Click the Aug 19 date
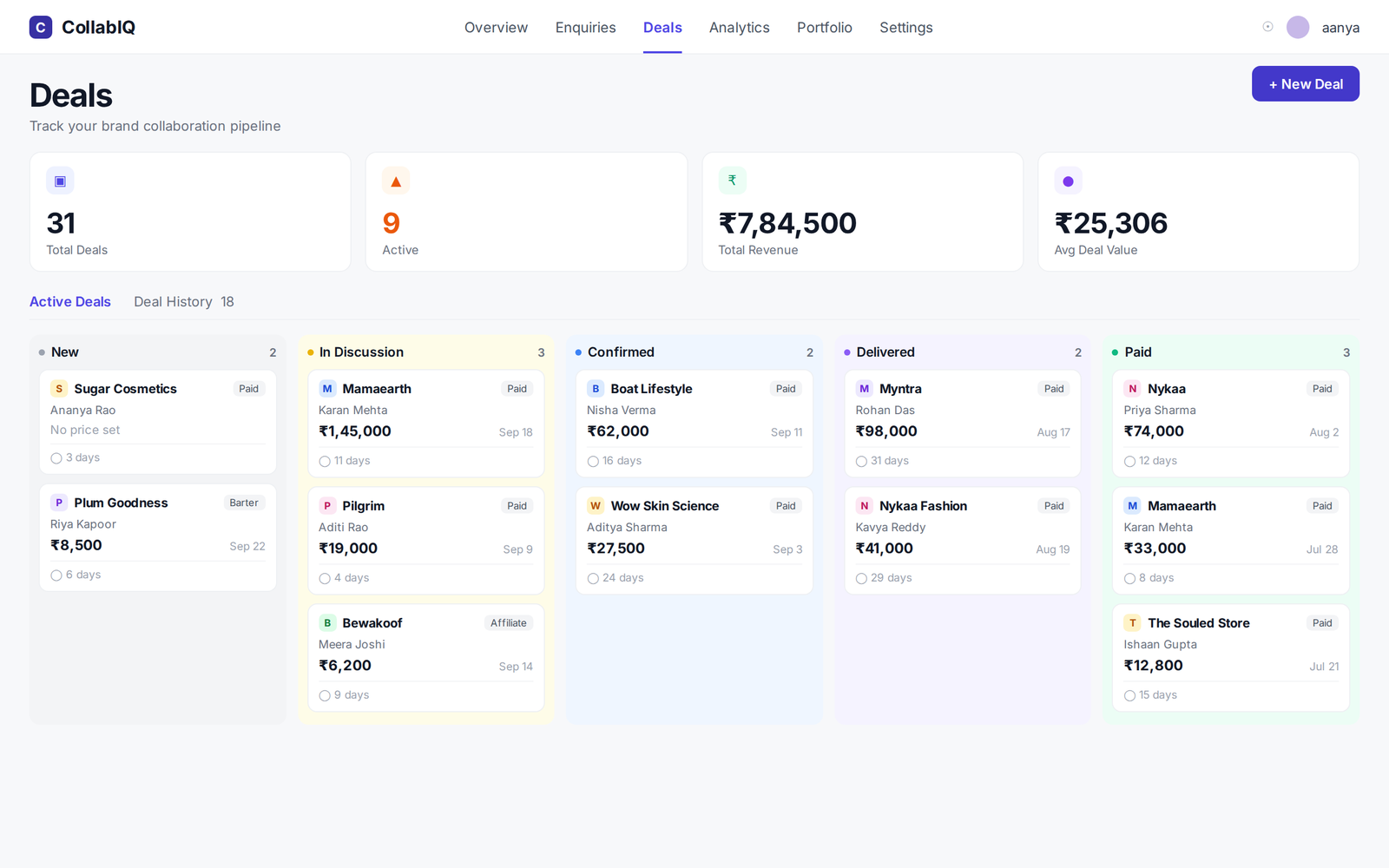This screenshot has height=868, width=1389. 1053,549
